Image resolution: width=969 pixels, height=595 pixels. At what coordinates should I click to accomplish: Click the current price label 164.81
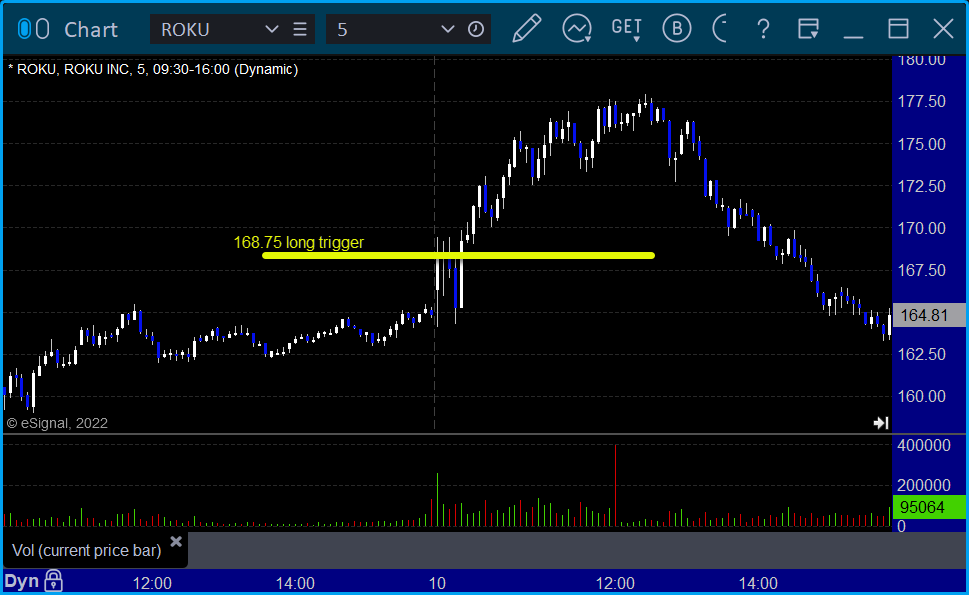[x=928, y=315]
